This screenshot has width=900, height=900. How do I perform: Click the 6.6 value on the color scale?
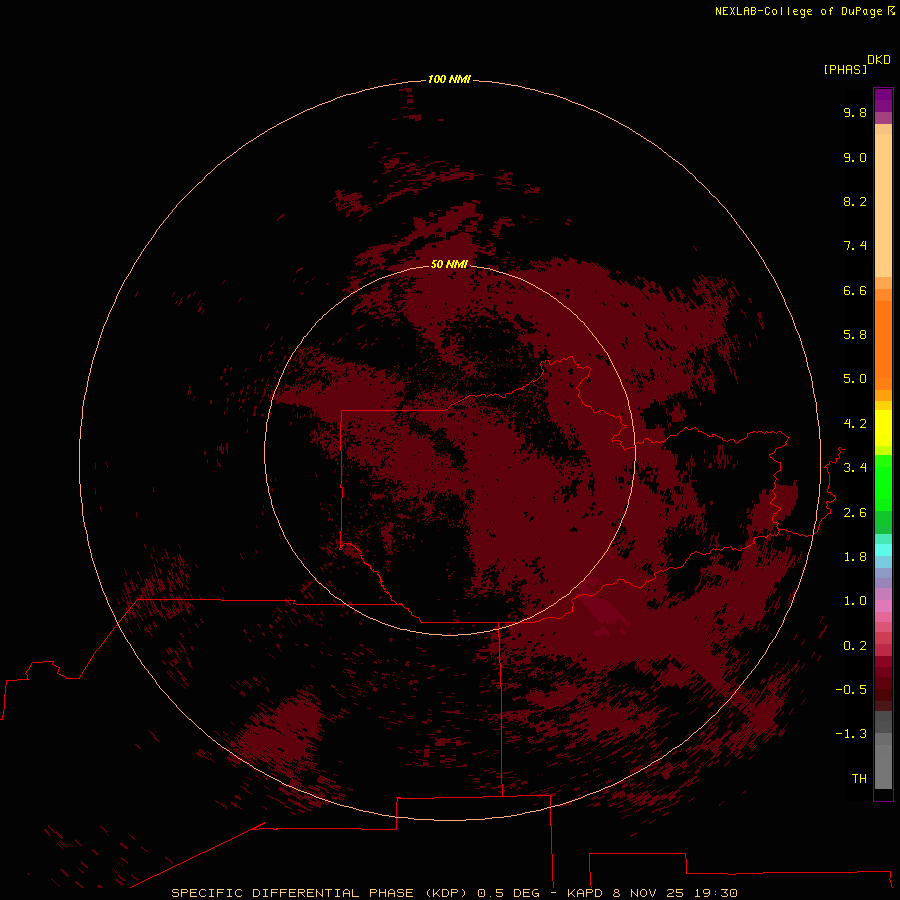(x=855, y=290)
